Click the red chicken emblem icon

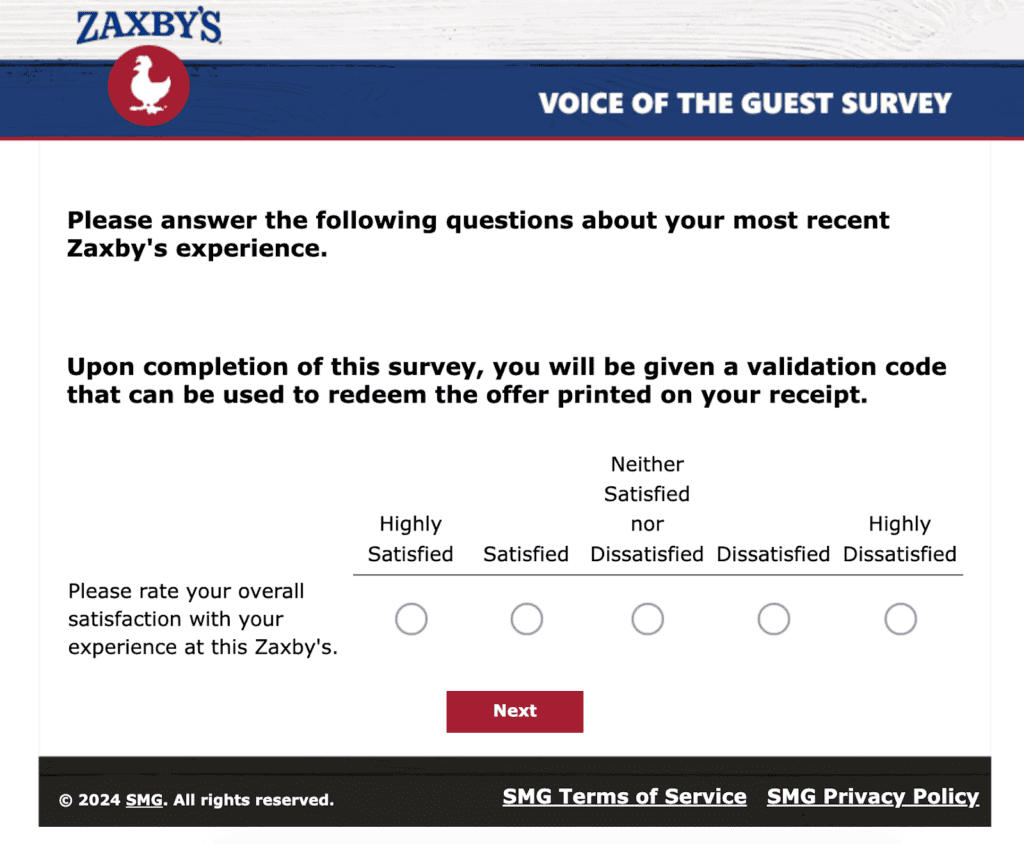149,86
